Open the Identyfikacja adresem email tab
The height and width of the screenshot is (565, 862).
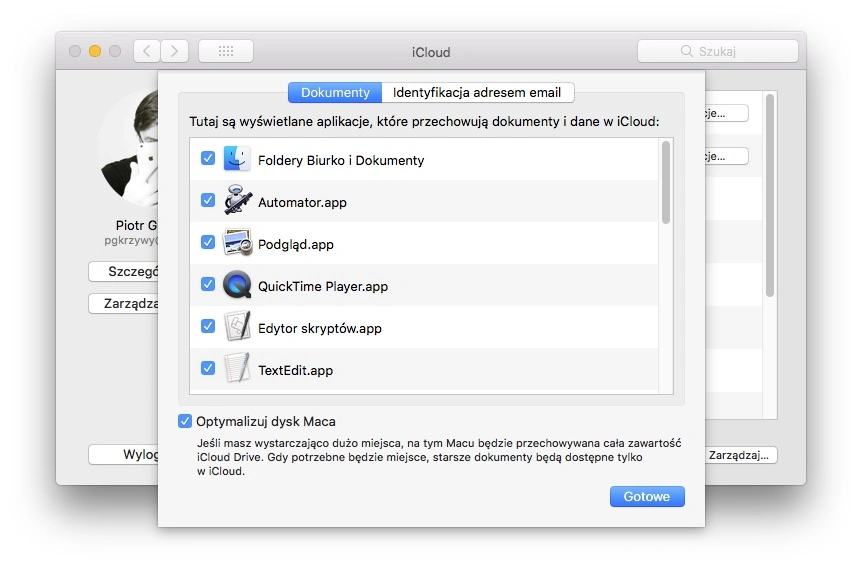[x=477, y=92]
